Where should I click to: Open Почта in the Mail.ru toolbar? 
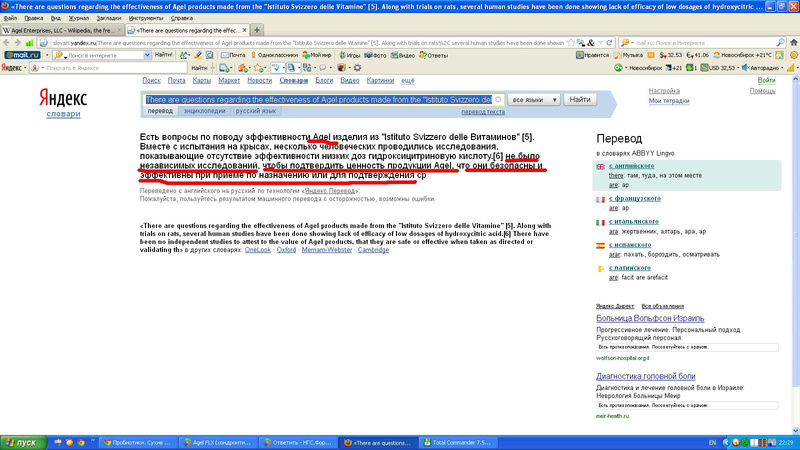[233, 55]
